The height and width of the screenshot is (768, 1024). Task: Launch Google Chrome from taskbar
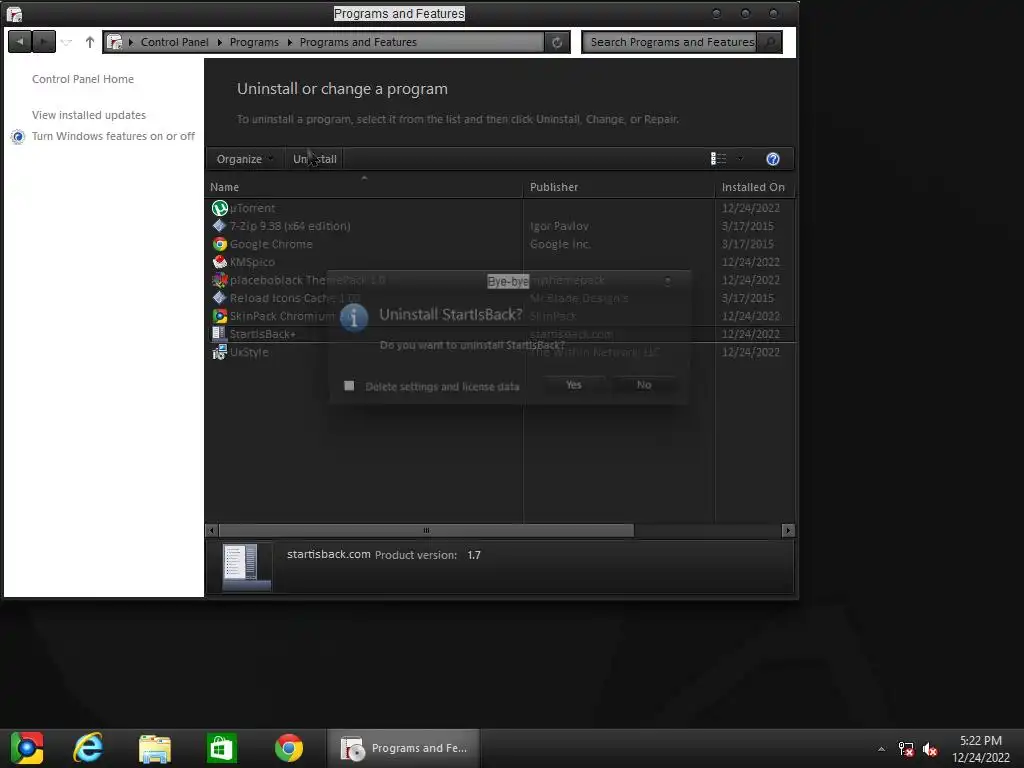[x=289, y=748]
